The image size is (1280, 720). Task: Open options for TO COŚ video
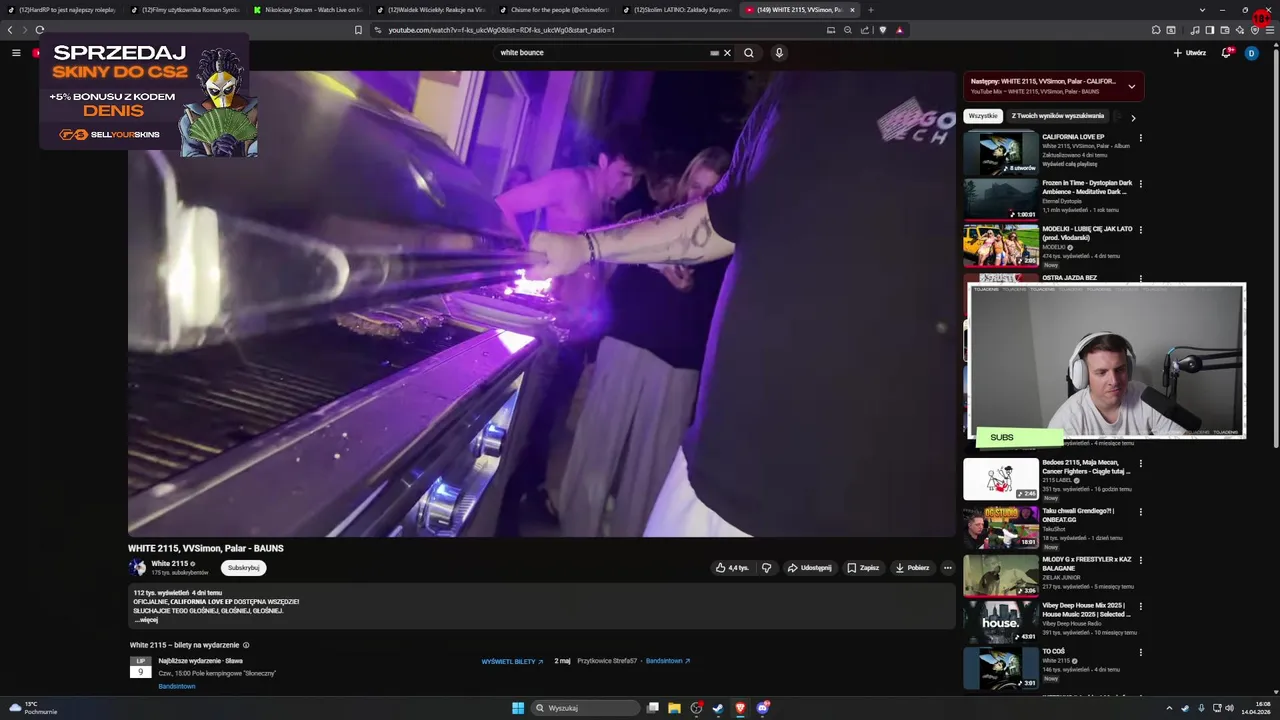(x=1140, y=653)
